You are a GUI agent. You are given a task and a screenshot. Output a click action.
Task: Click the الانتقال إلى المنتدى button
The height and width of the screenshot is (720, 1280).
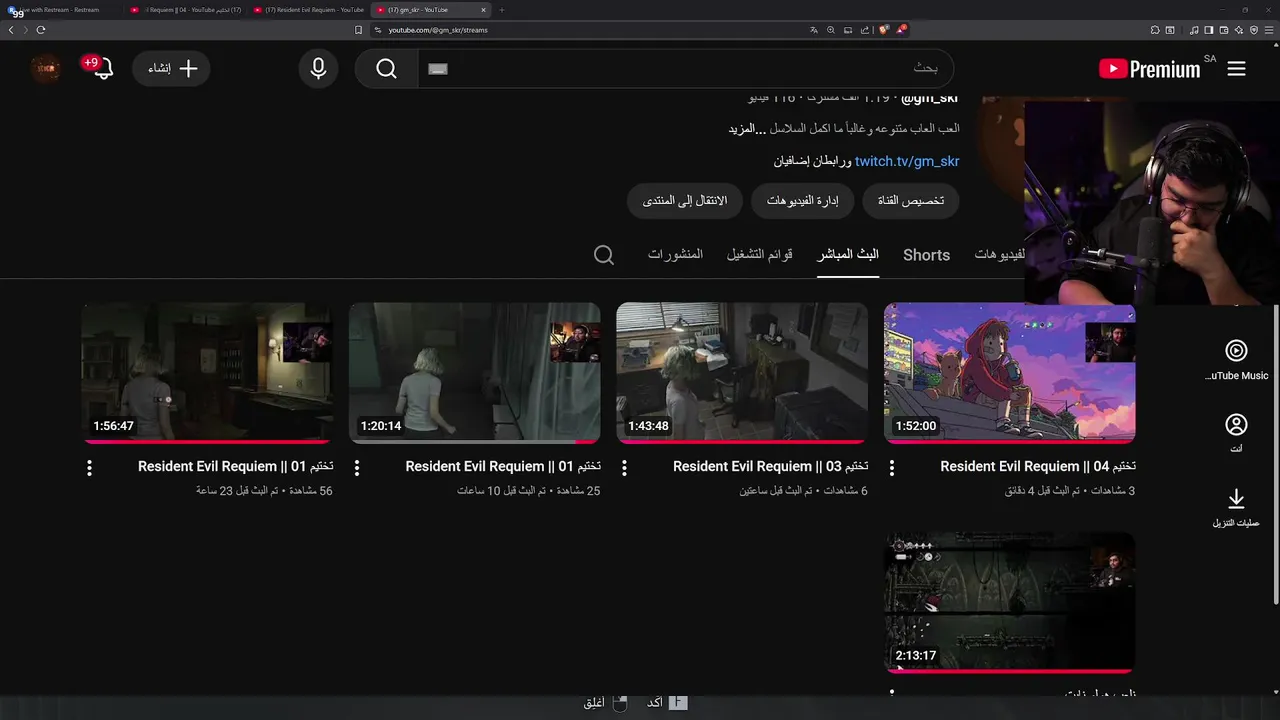pos(685,201)
